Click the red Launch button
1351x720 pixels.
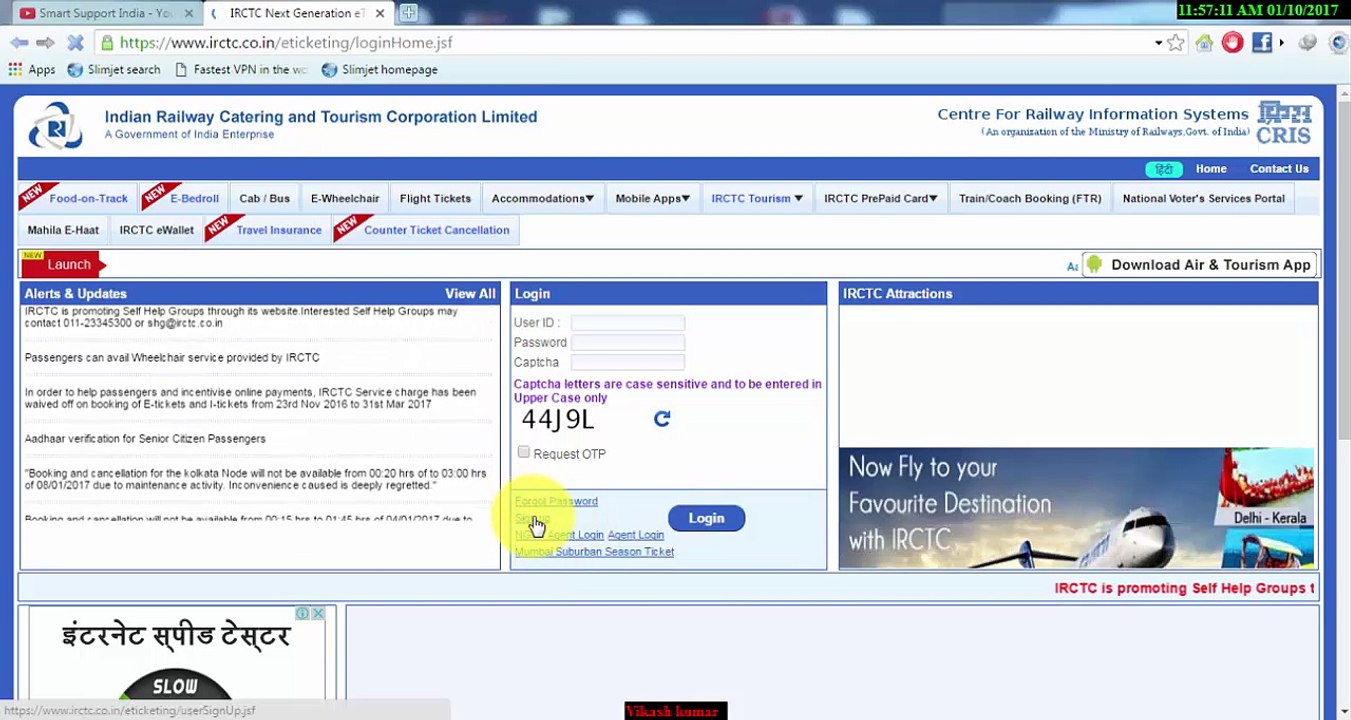coord(63,265)
